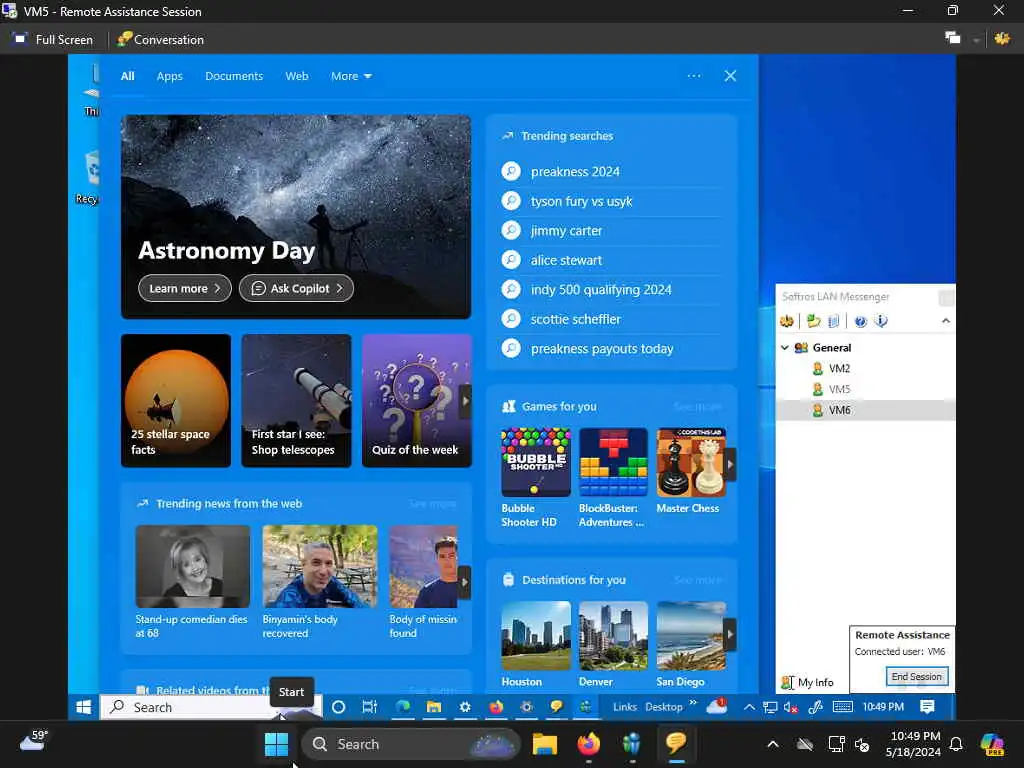
Task: Click the next arrow in Games for you
Action: tap(730, 464)
